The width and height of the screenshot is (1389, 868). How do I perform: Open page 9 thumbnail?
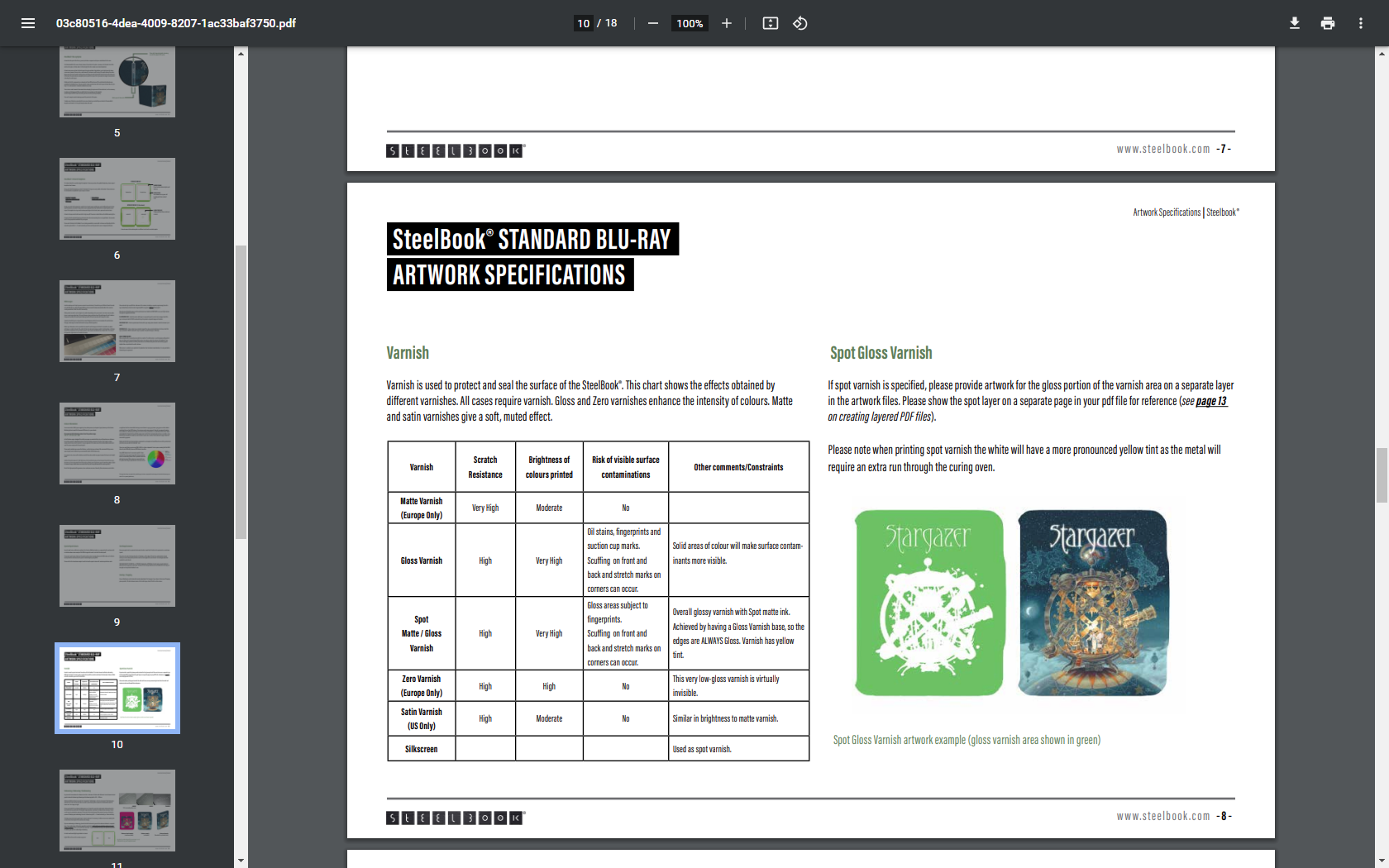click(x=117, y=566)
